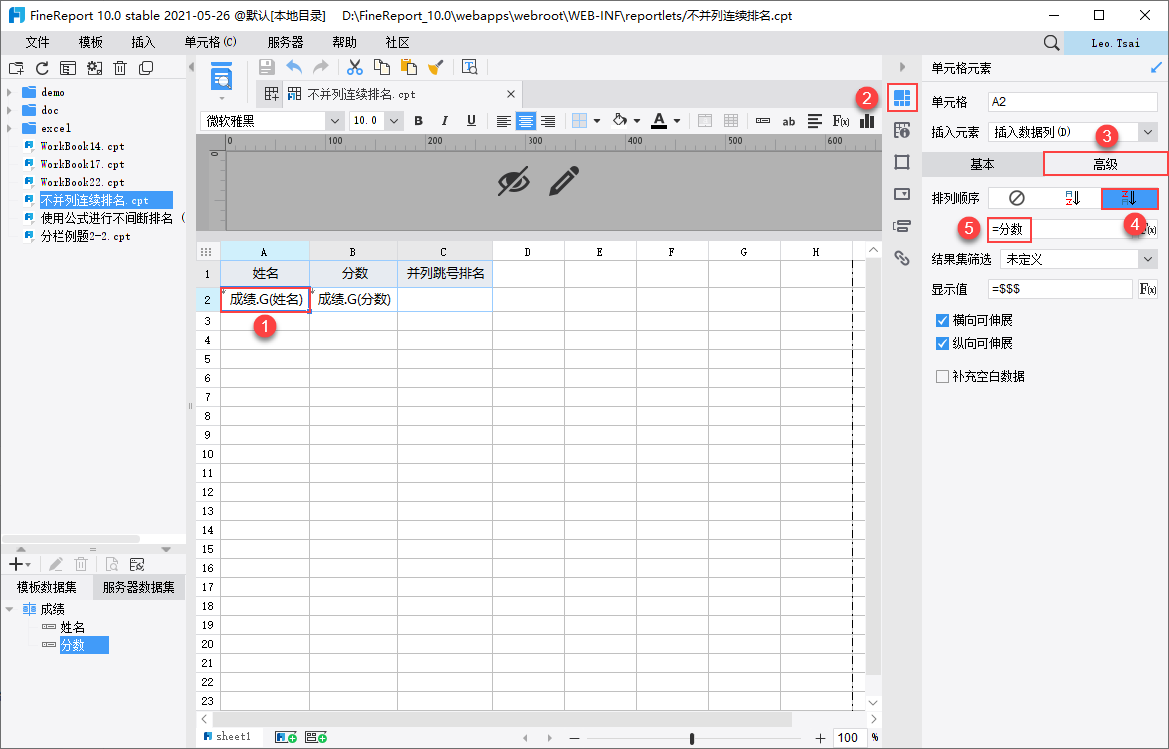The width and height of the screenshot is (1169, 749).
Task: Click the Save template icon
Action: click(x=266, y=67)
